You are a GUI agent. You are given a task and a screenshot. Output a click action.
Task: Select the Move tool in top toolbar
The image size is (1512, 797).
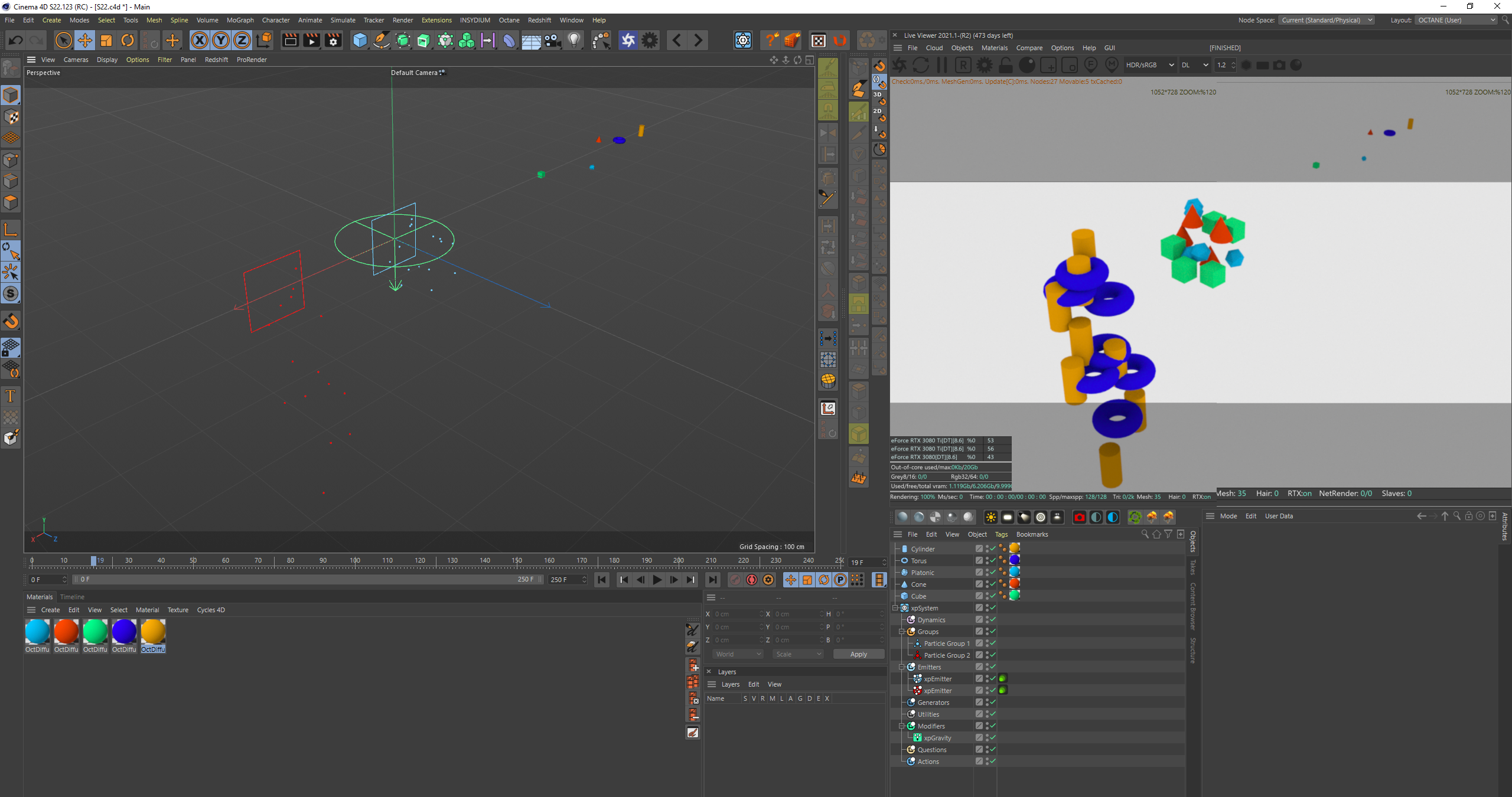coord(85,40)
